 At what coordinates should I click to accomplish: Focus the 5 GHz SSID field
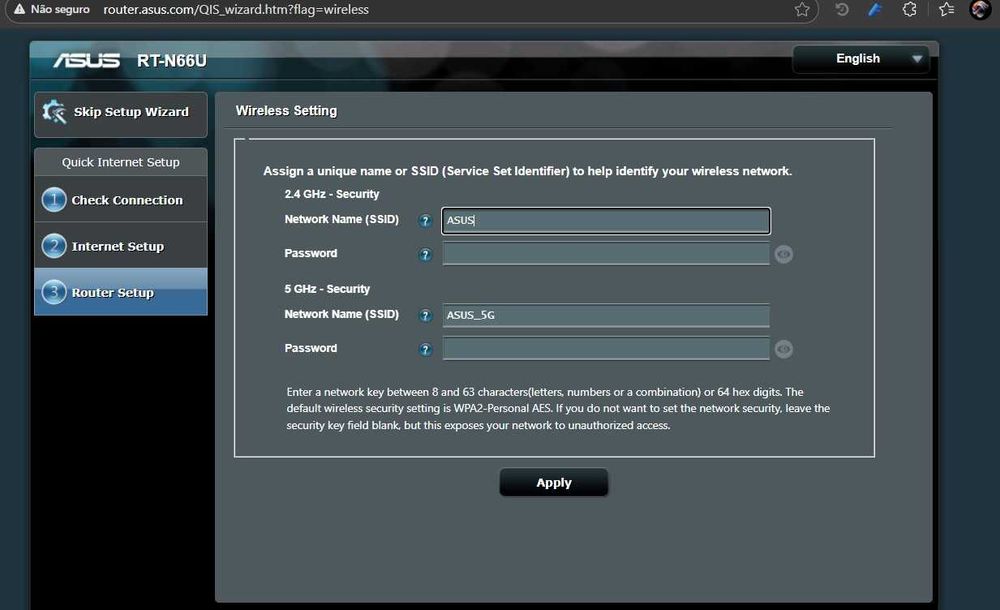(x=606, y=315)
